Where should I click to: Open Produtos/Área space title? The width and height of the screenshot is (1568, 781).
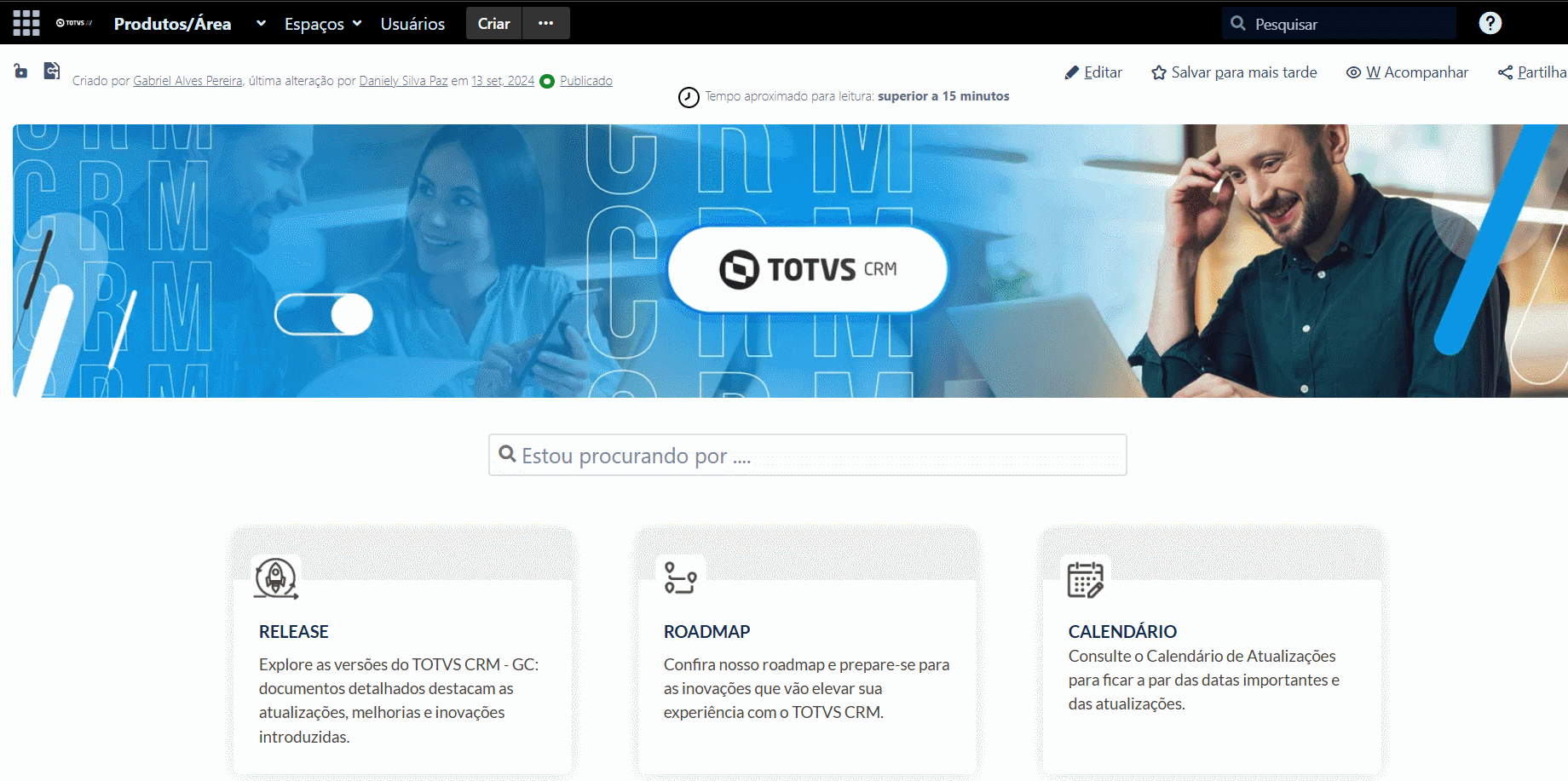(x=172, y=24)
